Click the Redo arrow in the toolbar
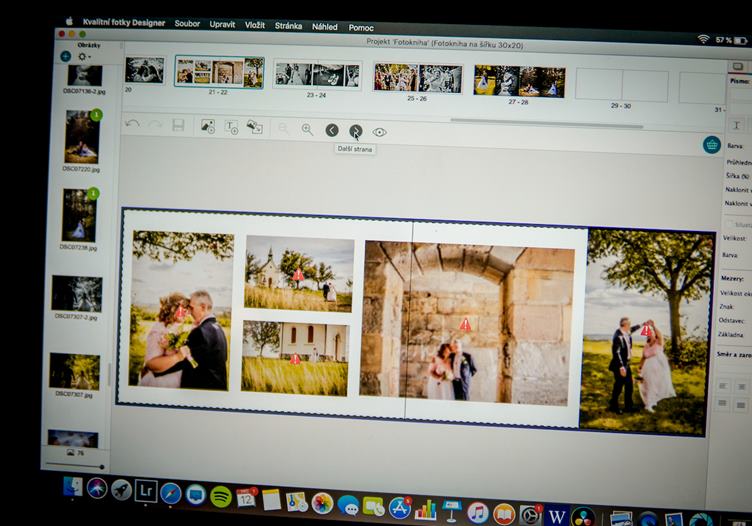 point(155,125)
